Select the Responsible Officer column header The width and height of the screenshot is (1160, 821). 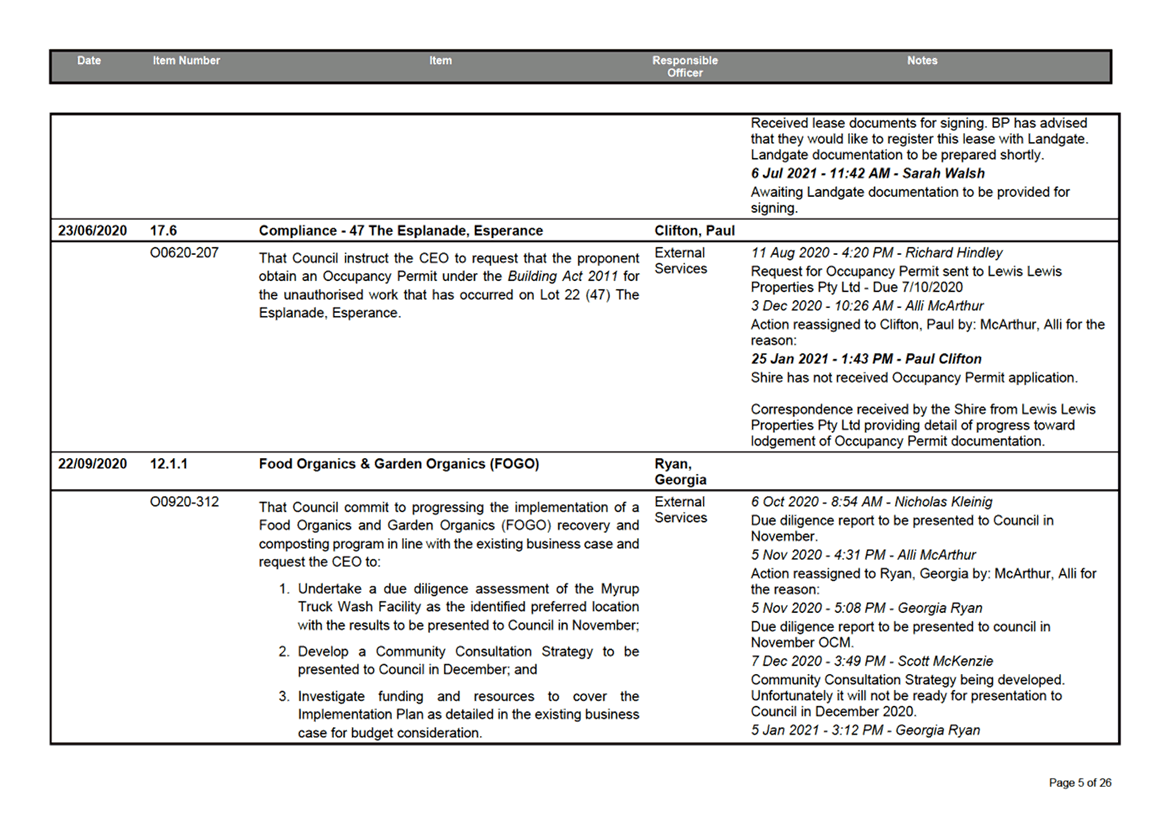coord(684,67)
